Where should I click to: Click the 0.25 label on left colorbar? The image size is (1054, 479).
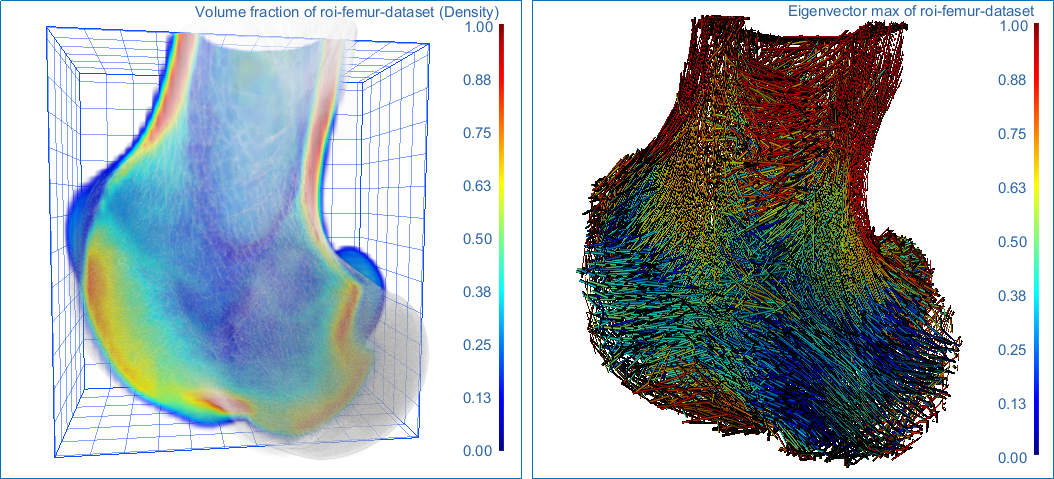pos(476,345)
